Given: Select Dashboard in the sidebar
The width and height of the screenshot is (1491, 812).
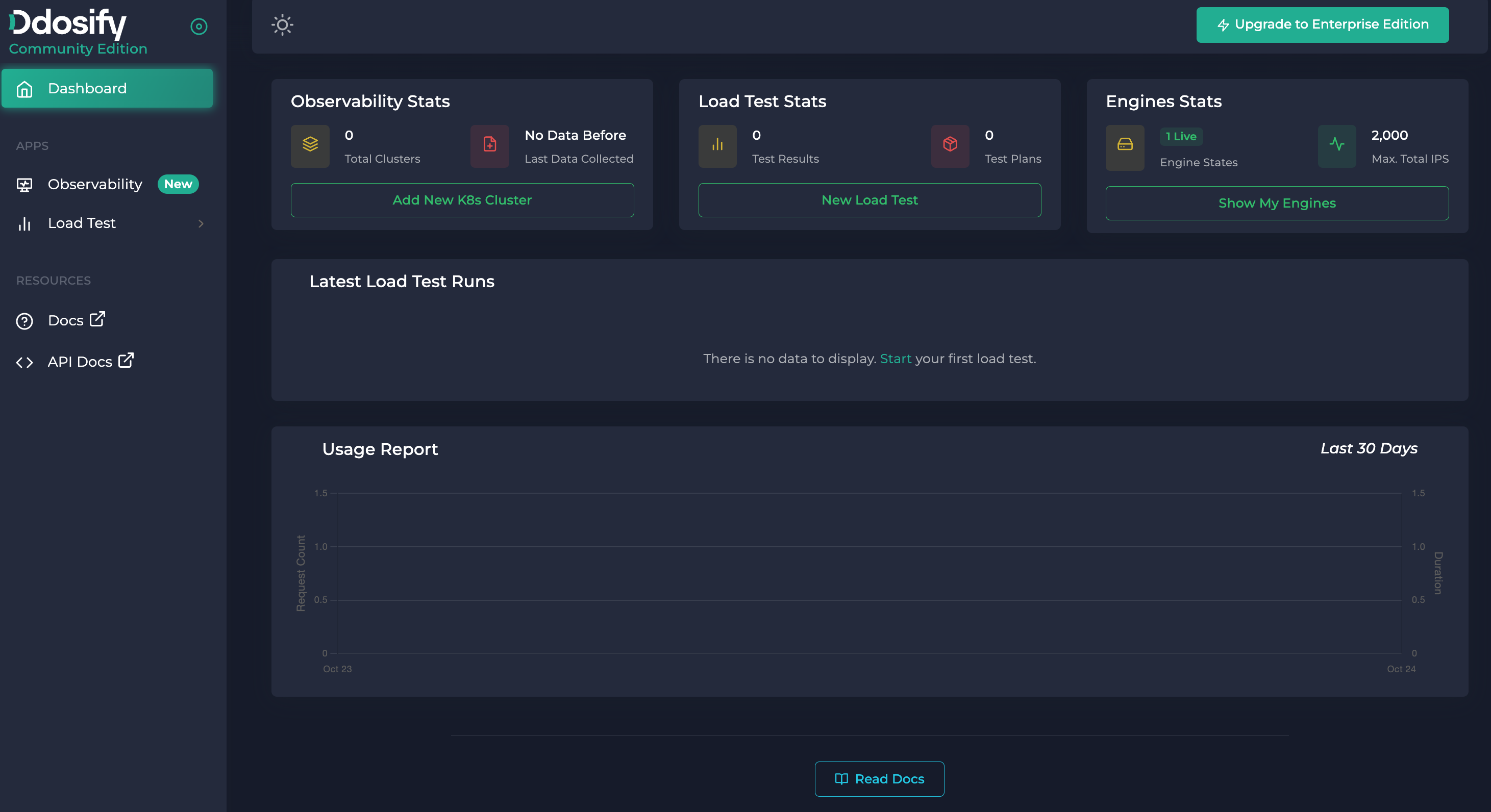Looking at the screenshot, I should point(87,88).
